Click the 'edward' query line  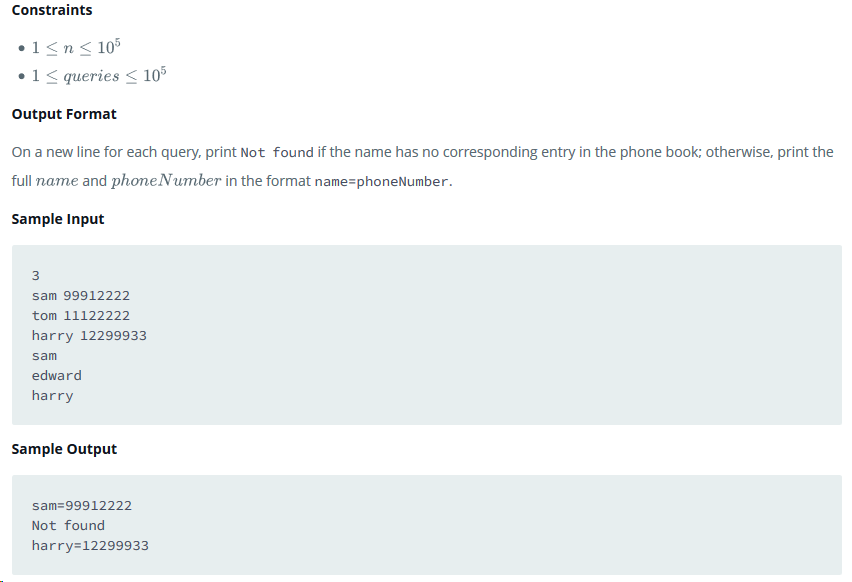tap(57, 376)
